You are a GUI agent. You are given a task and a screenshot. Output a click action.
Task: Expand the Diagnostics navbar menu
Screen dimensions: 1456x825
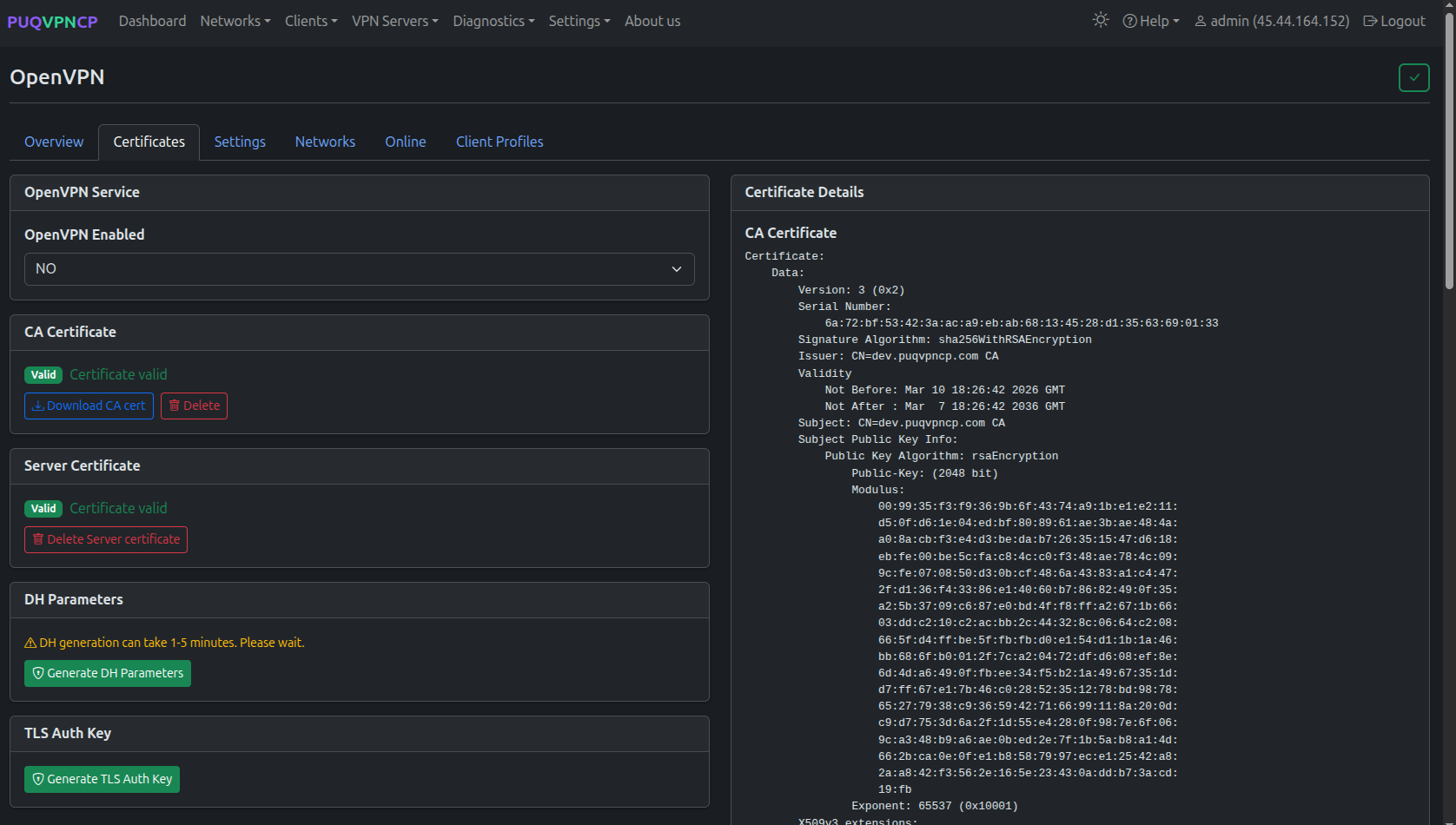pos(493,21)
